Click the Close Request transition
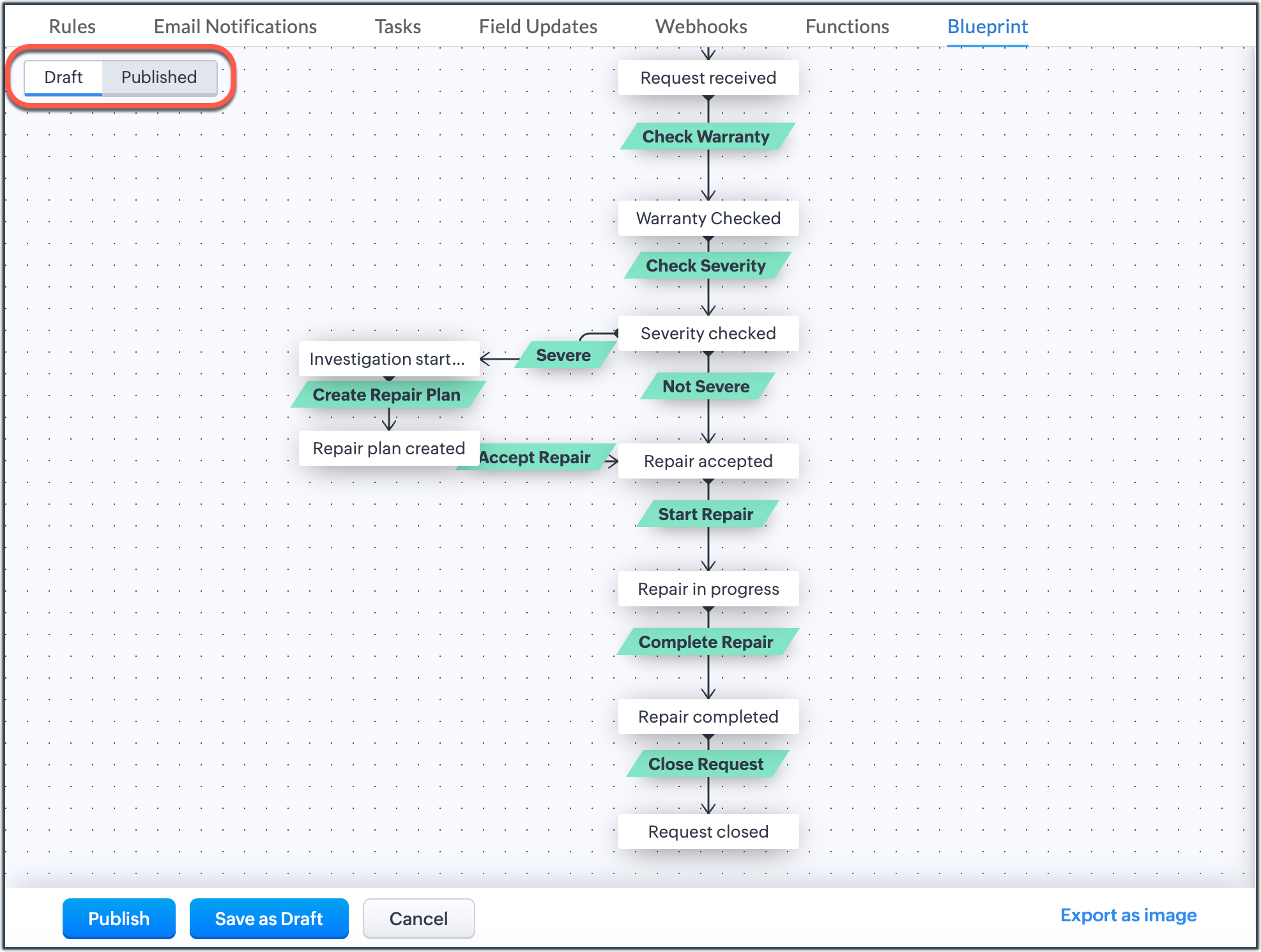Viewport: 1261px width, 952px height. click(706, 764)
